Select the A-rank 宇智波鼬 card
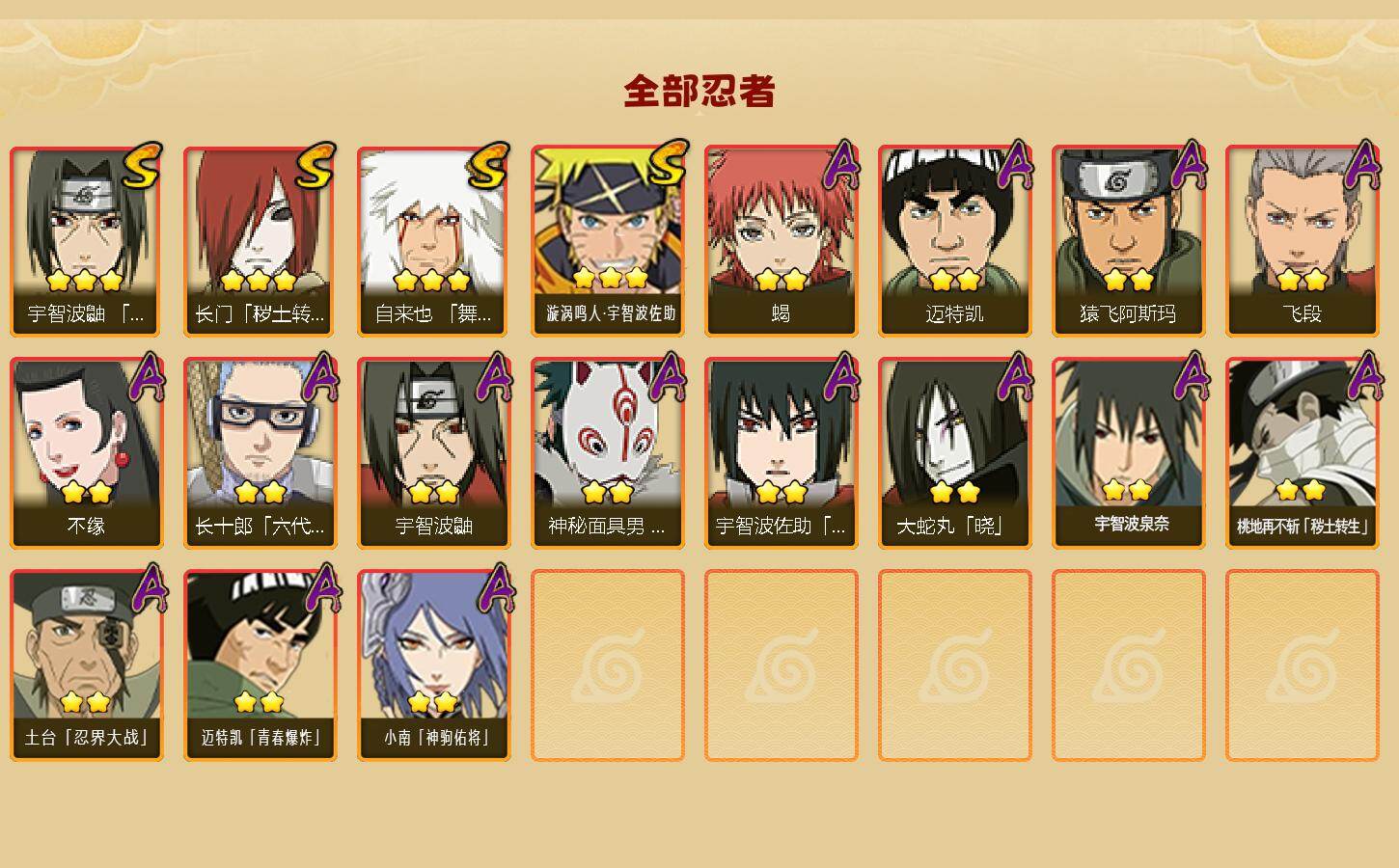This screenshot has height=868, width=1399. (x=434, y=453)
